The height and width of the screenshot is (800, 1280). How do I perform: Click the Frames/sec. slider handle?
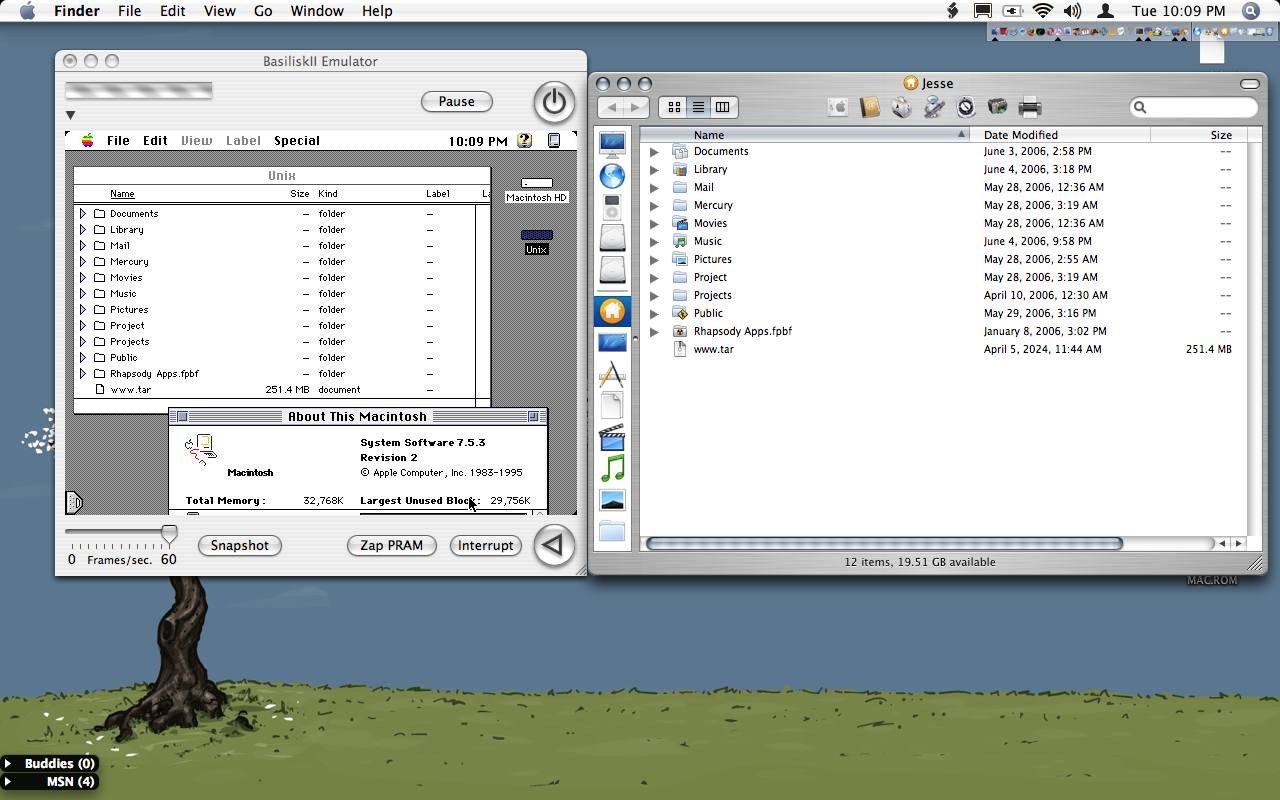(169, 533)
